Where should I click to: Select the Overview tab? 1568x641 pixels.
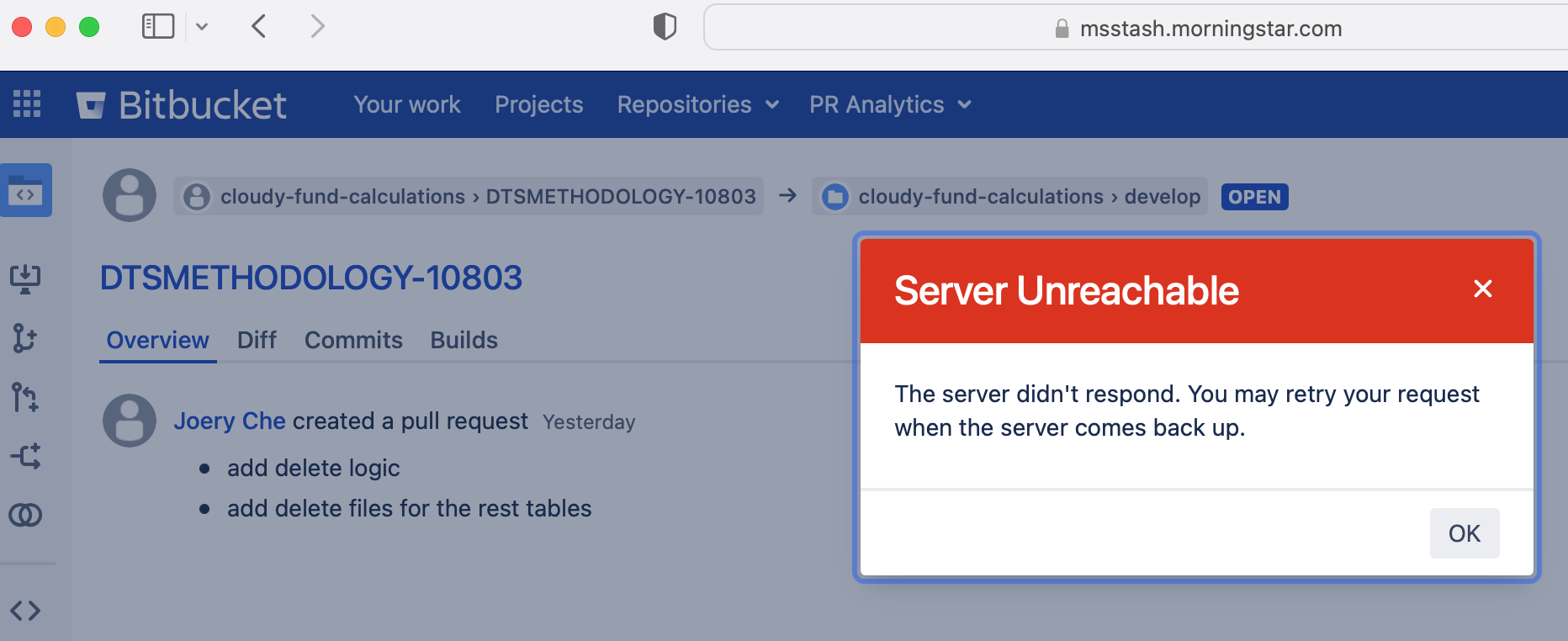158,340
